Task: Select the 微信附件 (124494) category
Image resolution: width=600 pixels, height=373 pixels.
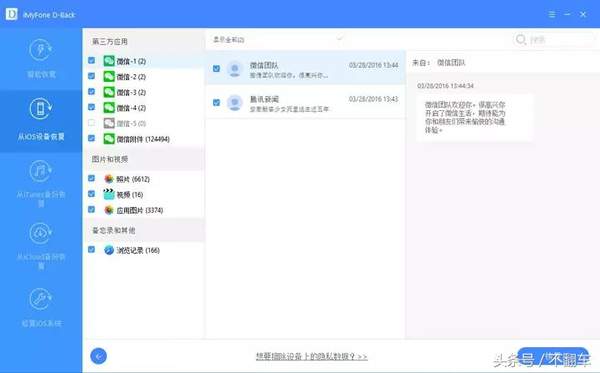Action: (143, 139)
